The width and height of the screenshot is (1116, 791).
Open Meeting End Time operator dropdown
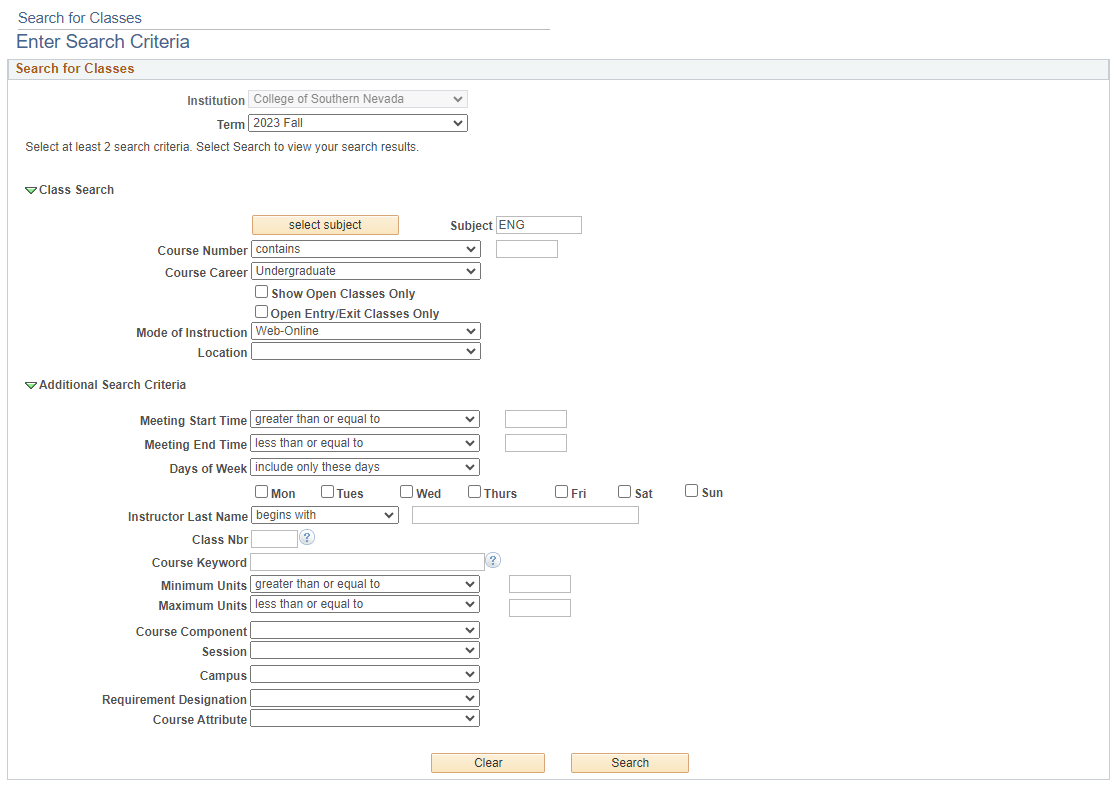coord(365,443)
